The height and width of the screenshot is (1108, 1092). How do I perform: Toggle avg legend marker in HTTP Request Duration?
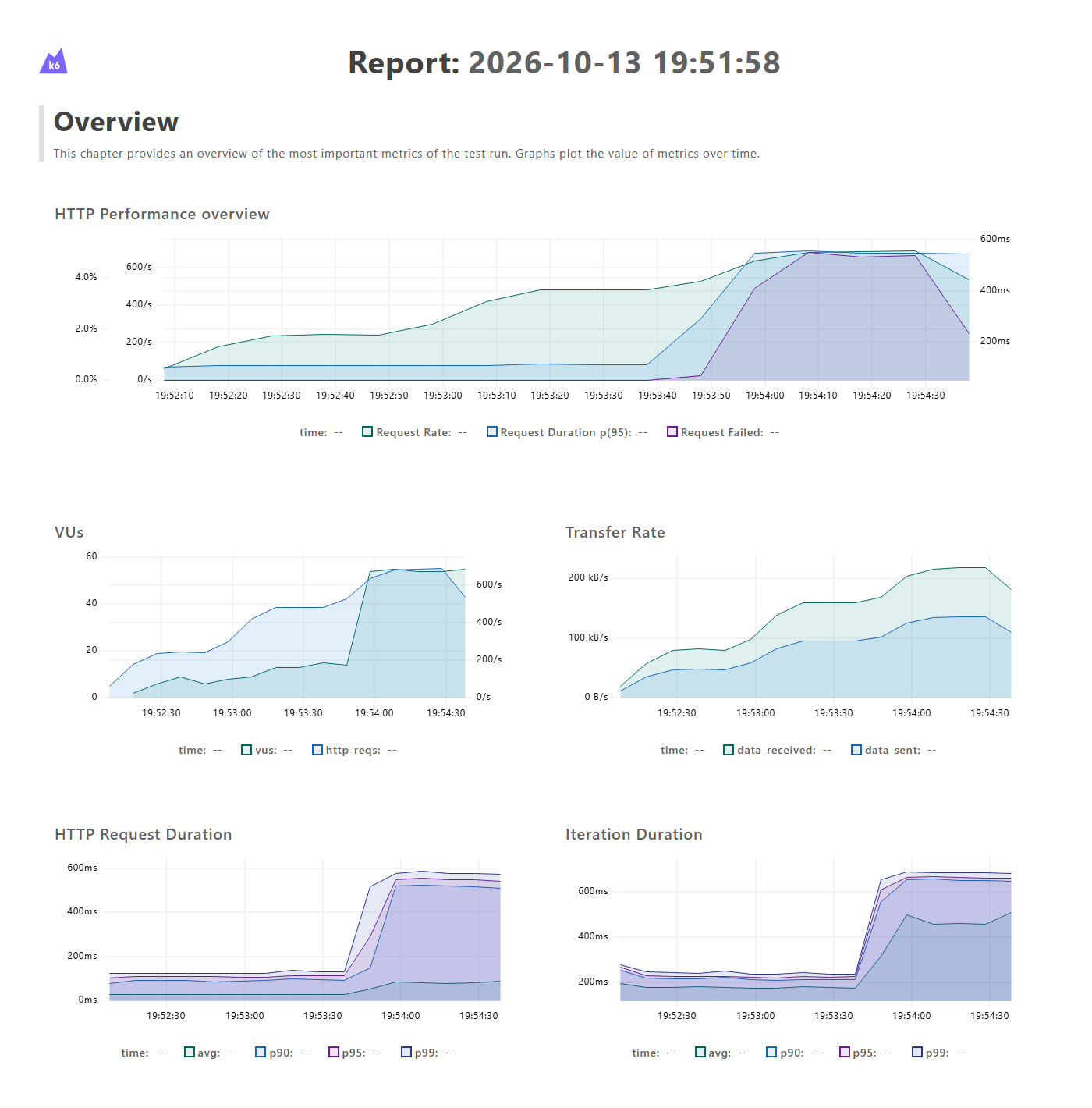189,1052
